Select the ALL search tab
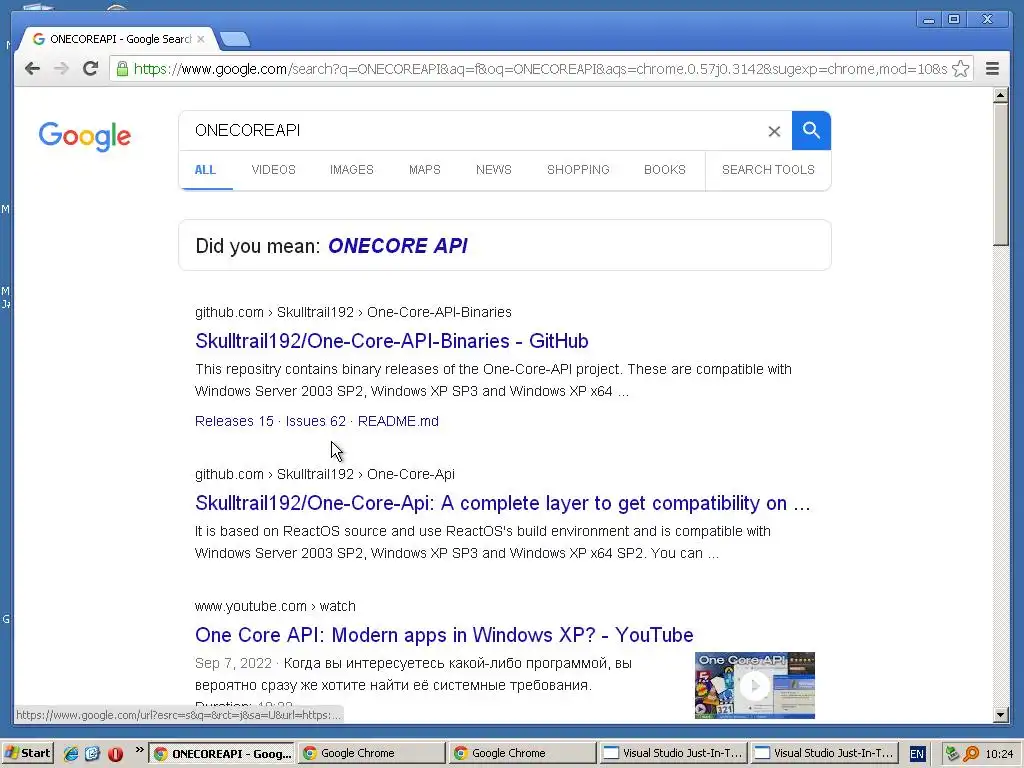The width and height of the screenshot is (1024, 768). (x=205, y=170)
